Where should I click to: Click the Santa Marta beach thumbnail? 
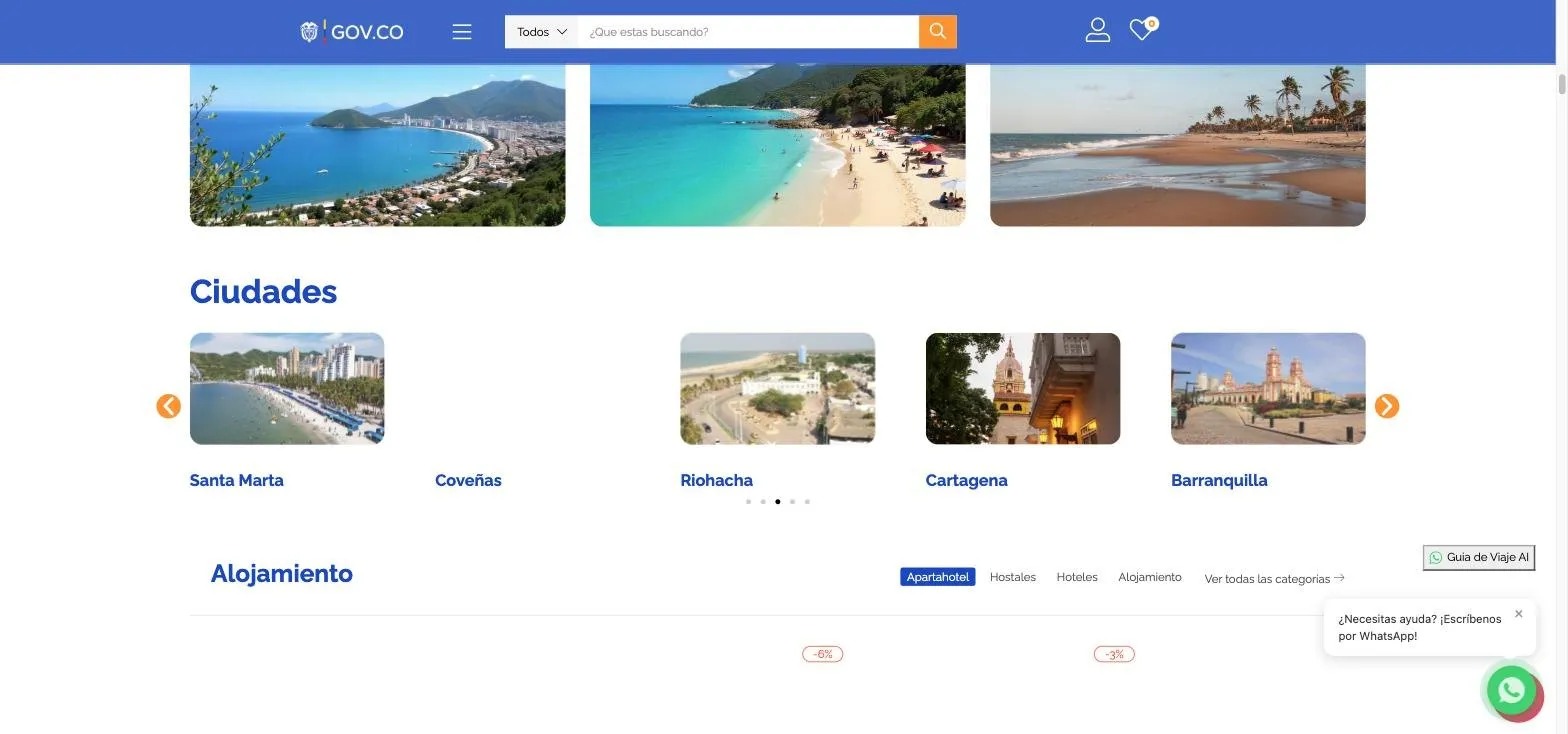287,388
